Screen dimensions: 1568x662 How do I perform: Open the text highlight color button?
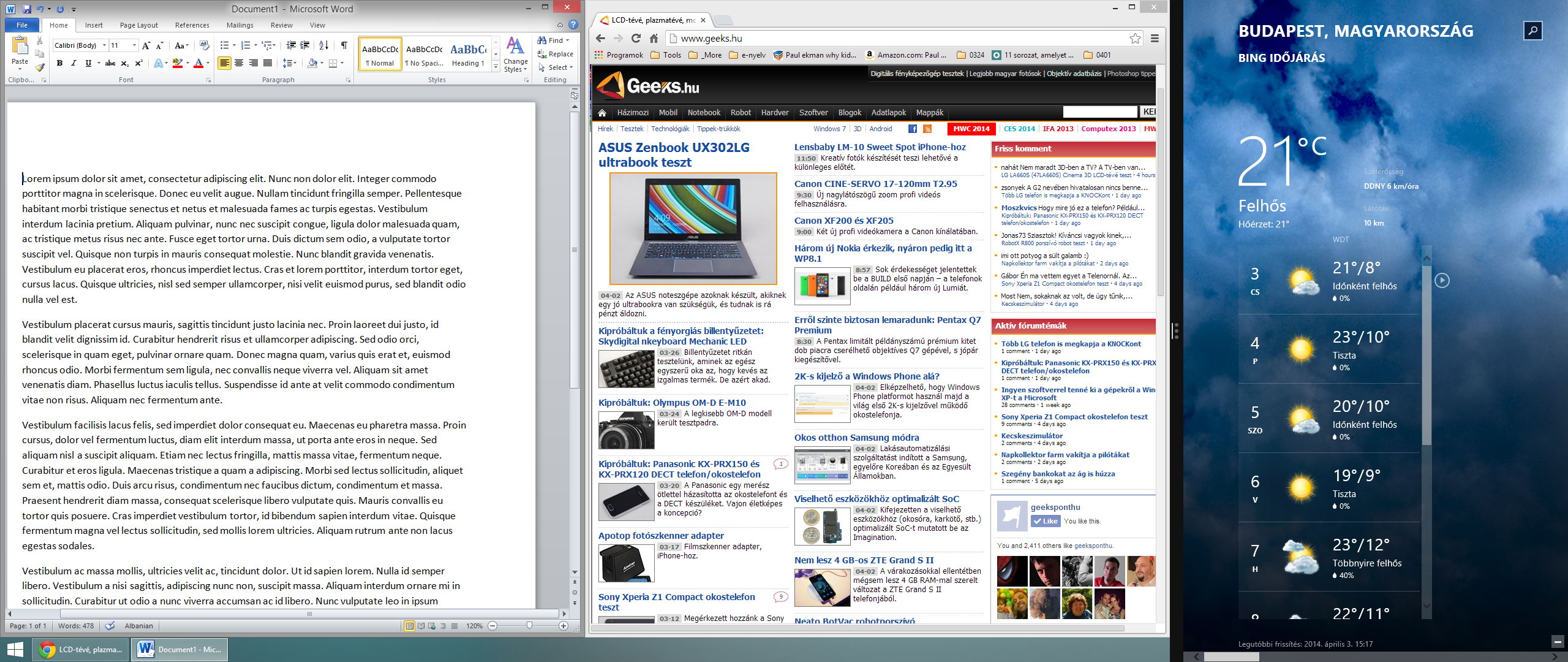pos(178,63)
